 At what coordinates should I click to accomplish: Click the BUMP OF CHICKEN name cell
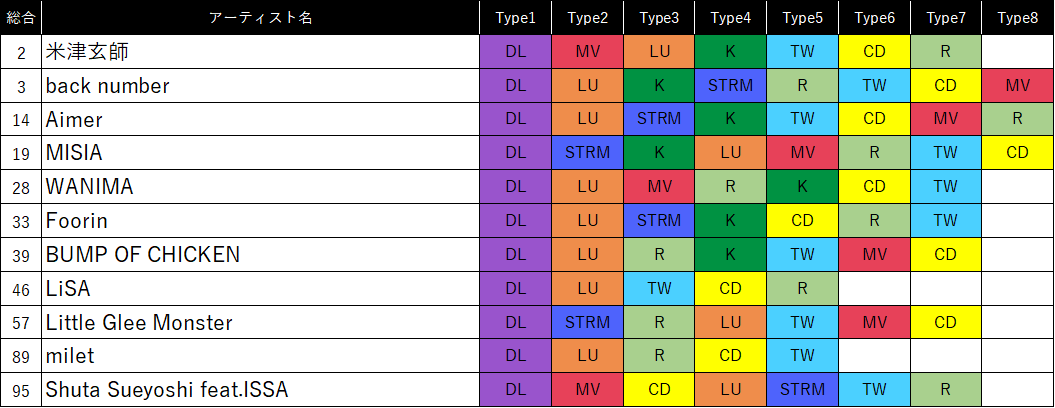click(260, 255)
